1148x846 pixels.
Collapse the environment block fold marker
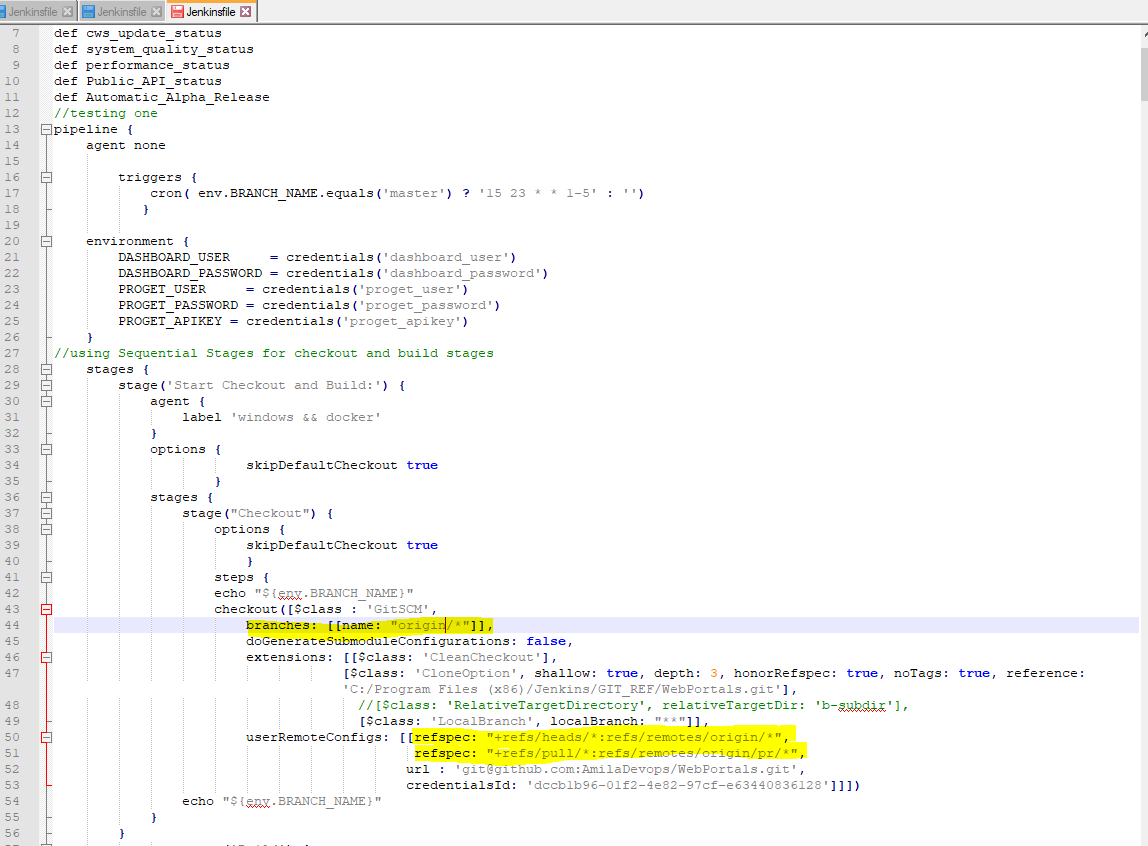(x=46, y=242)
